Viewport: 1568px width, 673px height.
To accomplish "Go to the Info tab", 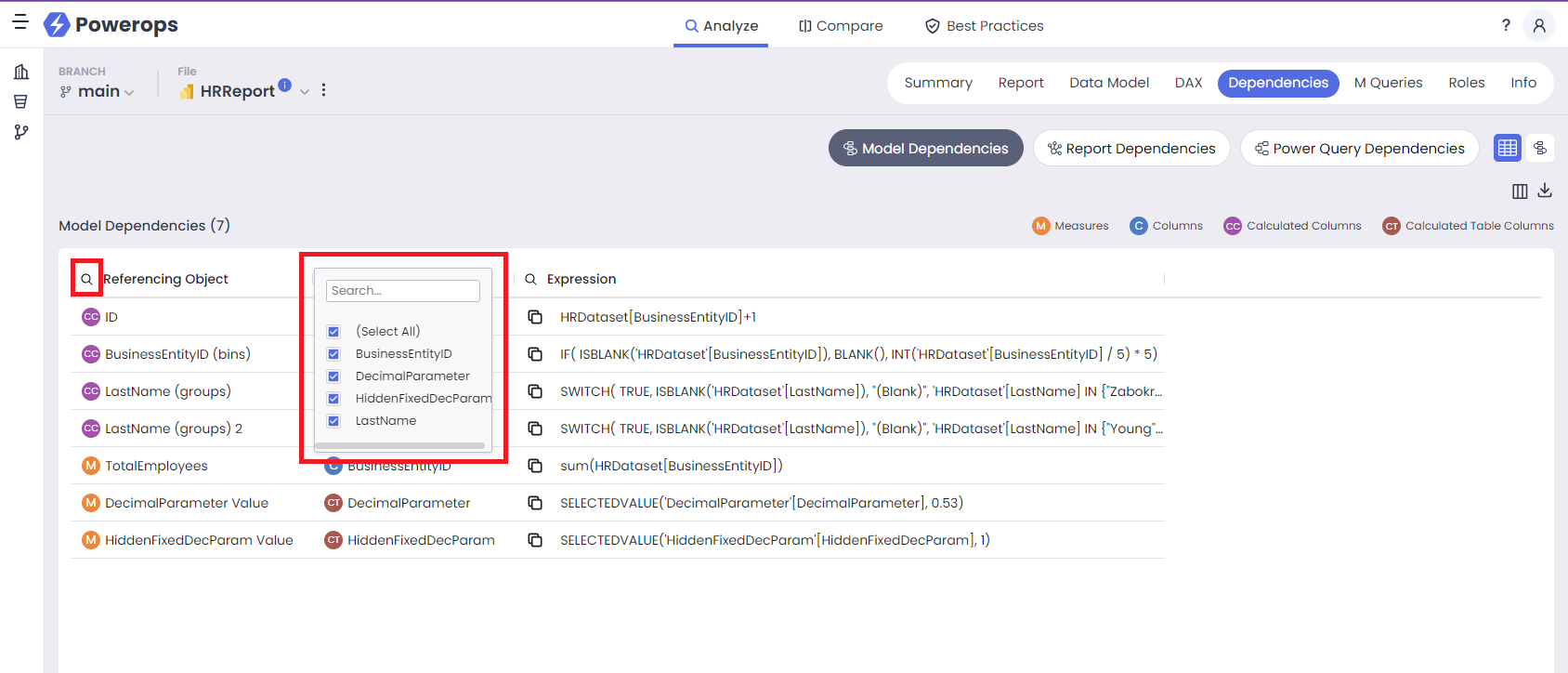I will 1523,83.
